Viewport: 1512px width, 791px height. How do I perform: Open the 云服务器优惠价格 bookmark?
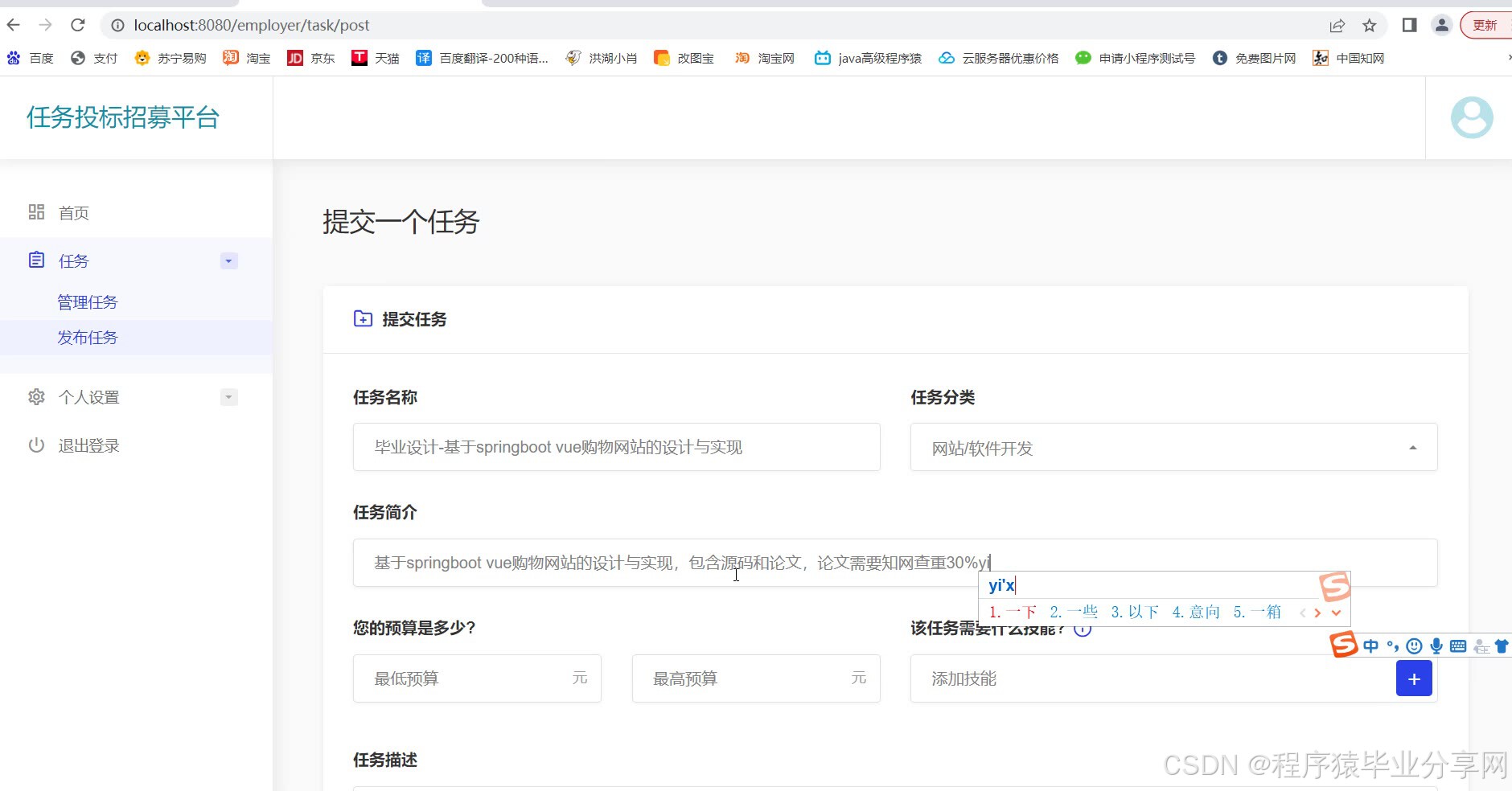coord(999,58)
